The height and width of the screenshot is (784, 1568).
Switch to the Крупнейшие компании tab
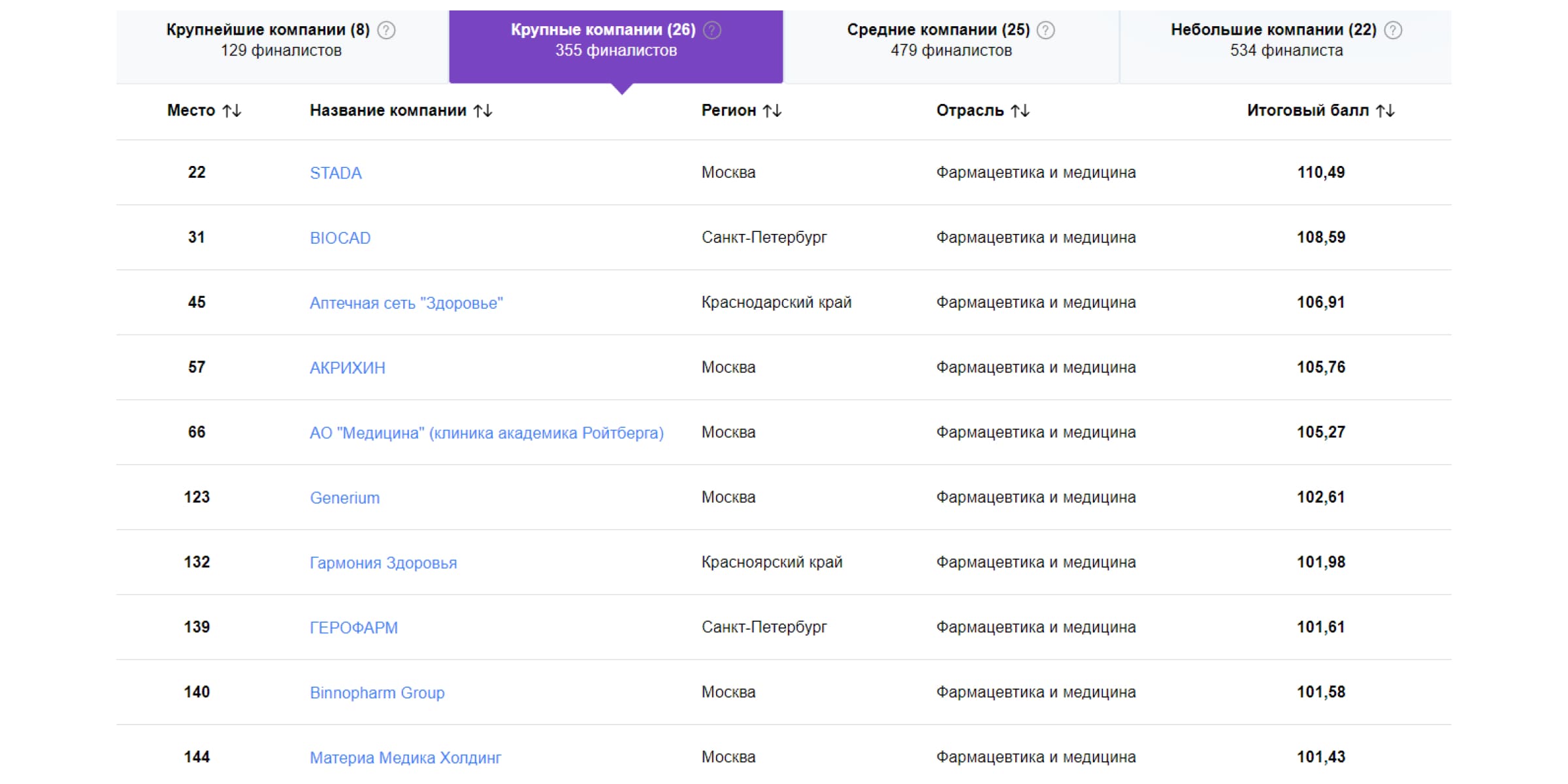pos(267,39)
